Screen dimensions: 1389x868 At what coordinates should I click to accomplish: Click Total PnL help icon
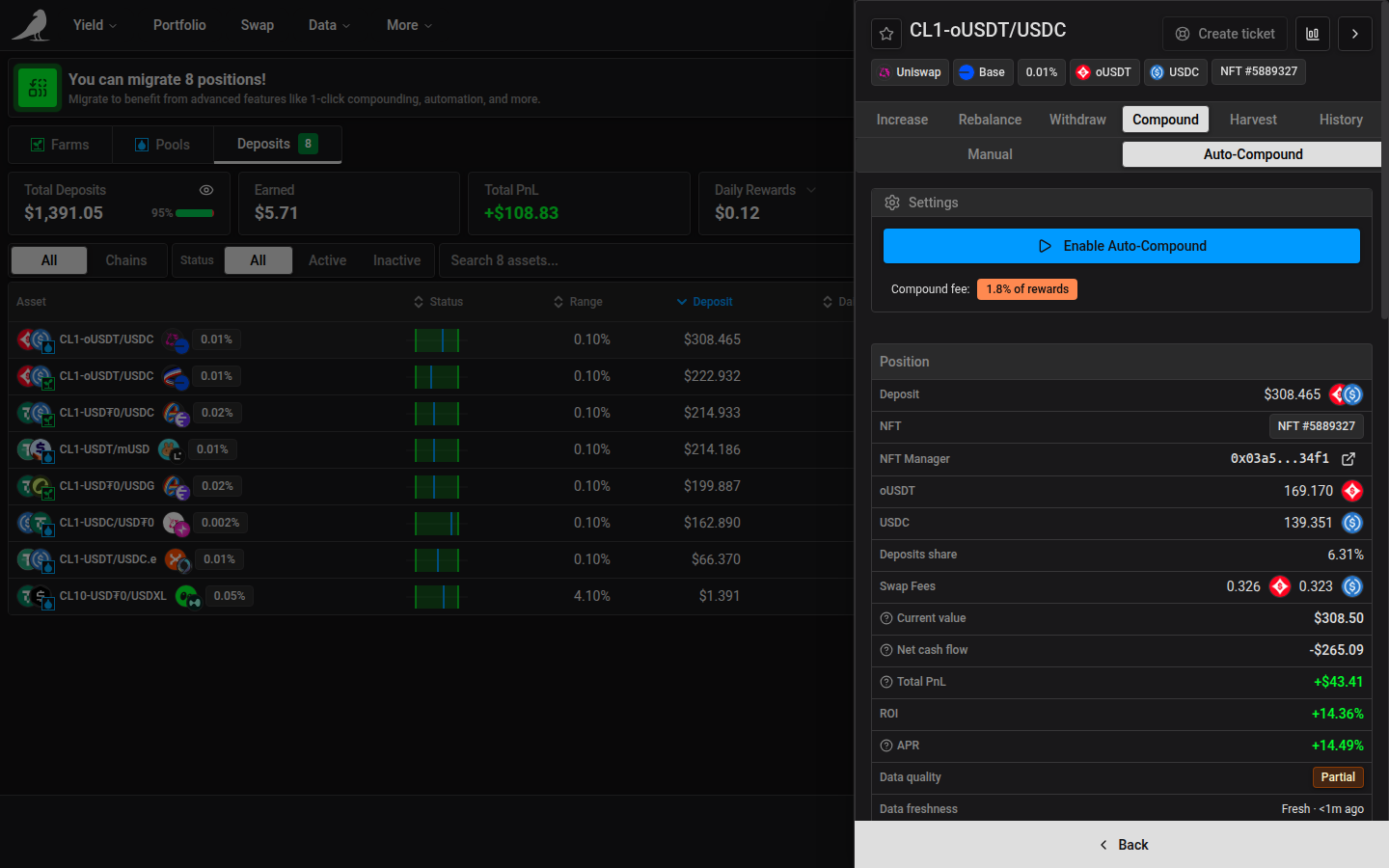(886, 682)
